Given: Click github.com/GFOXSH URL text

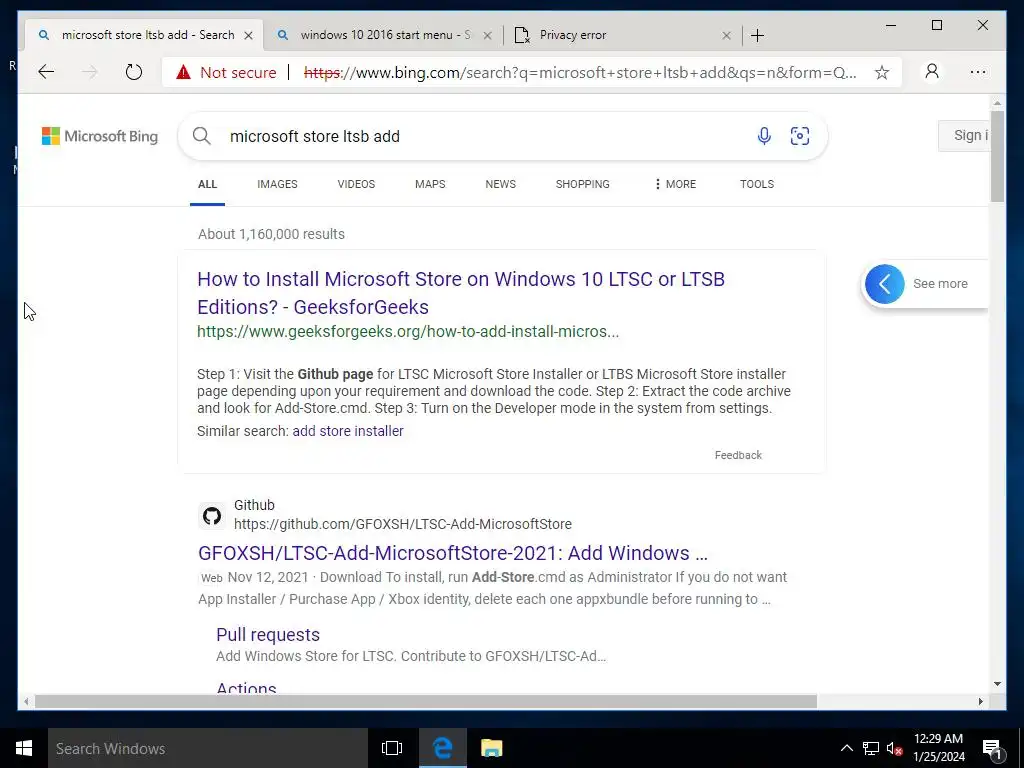Looking at the screenshot, I should pos(403,524).
